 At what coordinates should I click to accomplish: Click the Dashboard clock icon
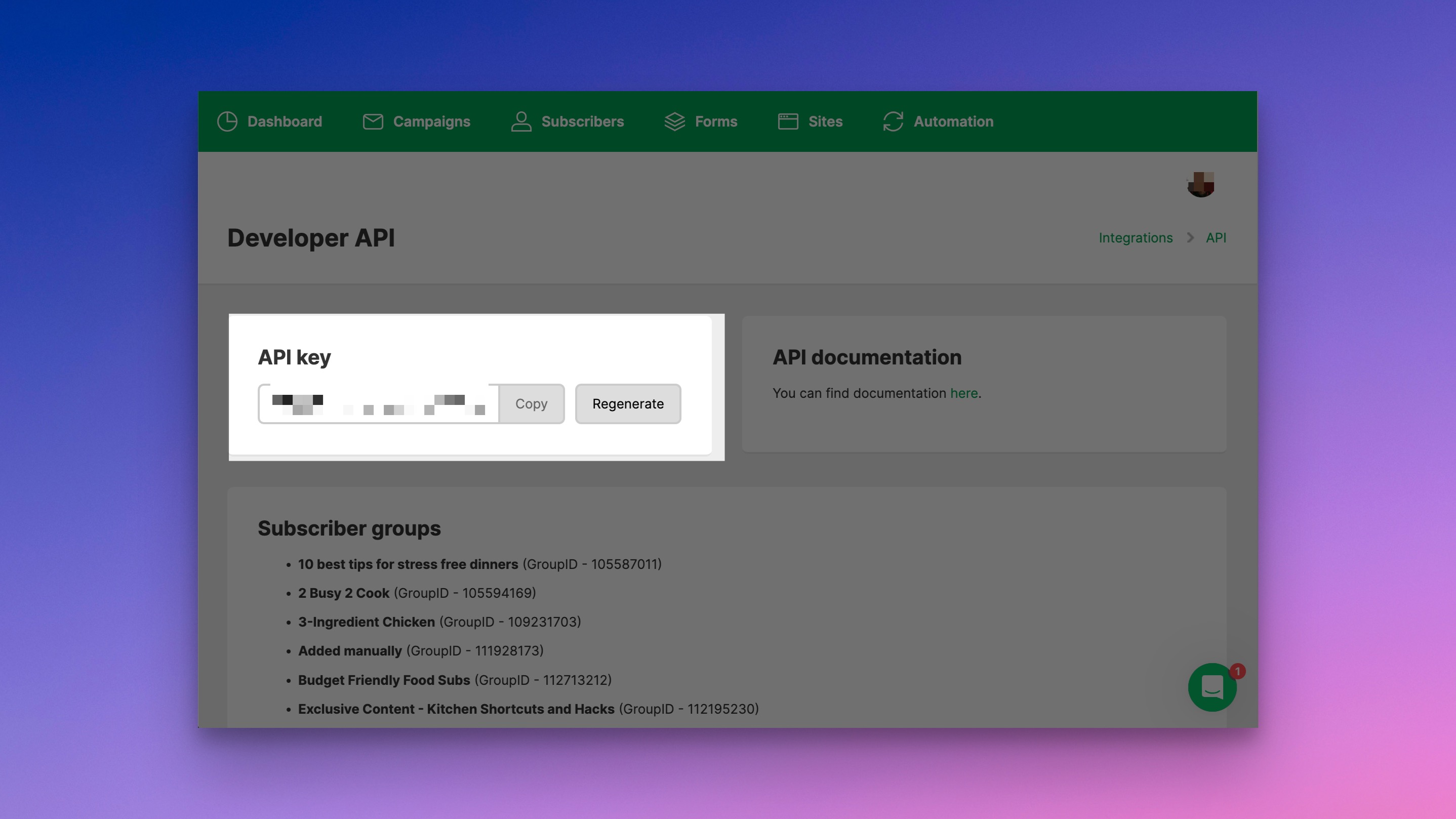coord(227,121)
